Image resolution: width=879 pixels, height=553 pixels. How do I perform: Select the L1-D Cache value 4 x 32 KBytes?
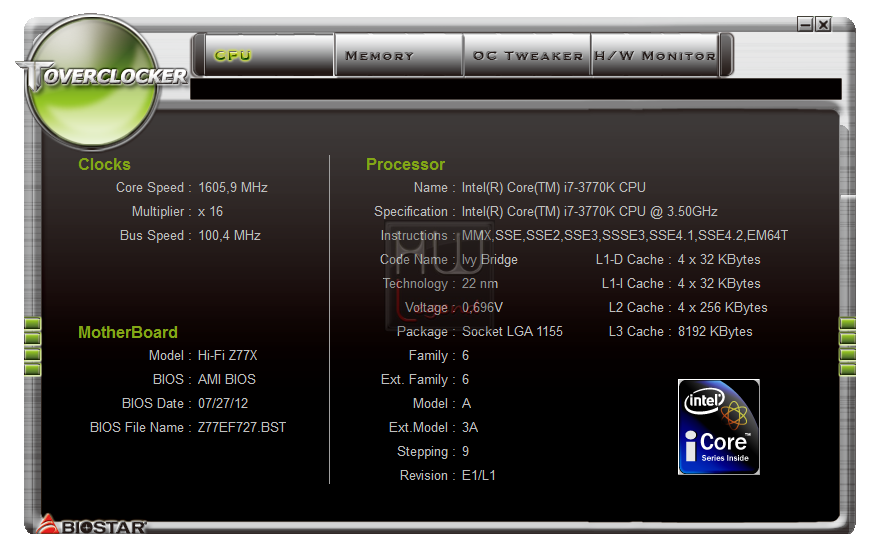(x=719, y=260)
